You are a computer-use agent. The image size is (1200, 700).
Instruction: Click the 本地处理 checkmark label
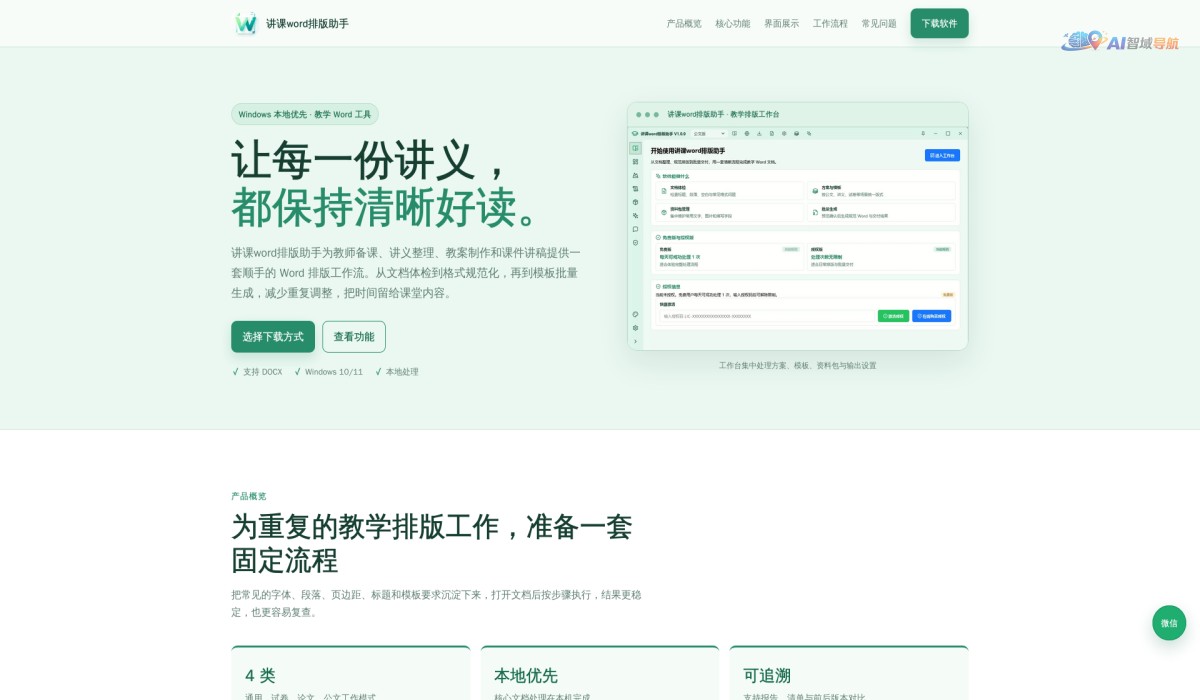[x=397, y=372]
